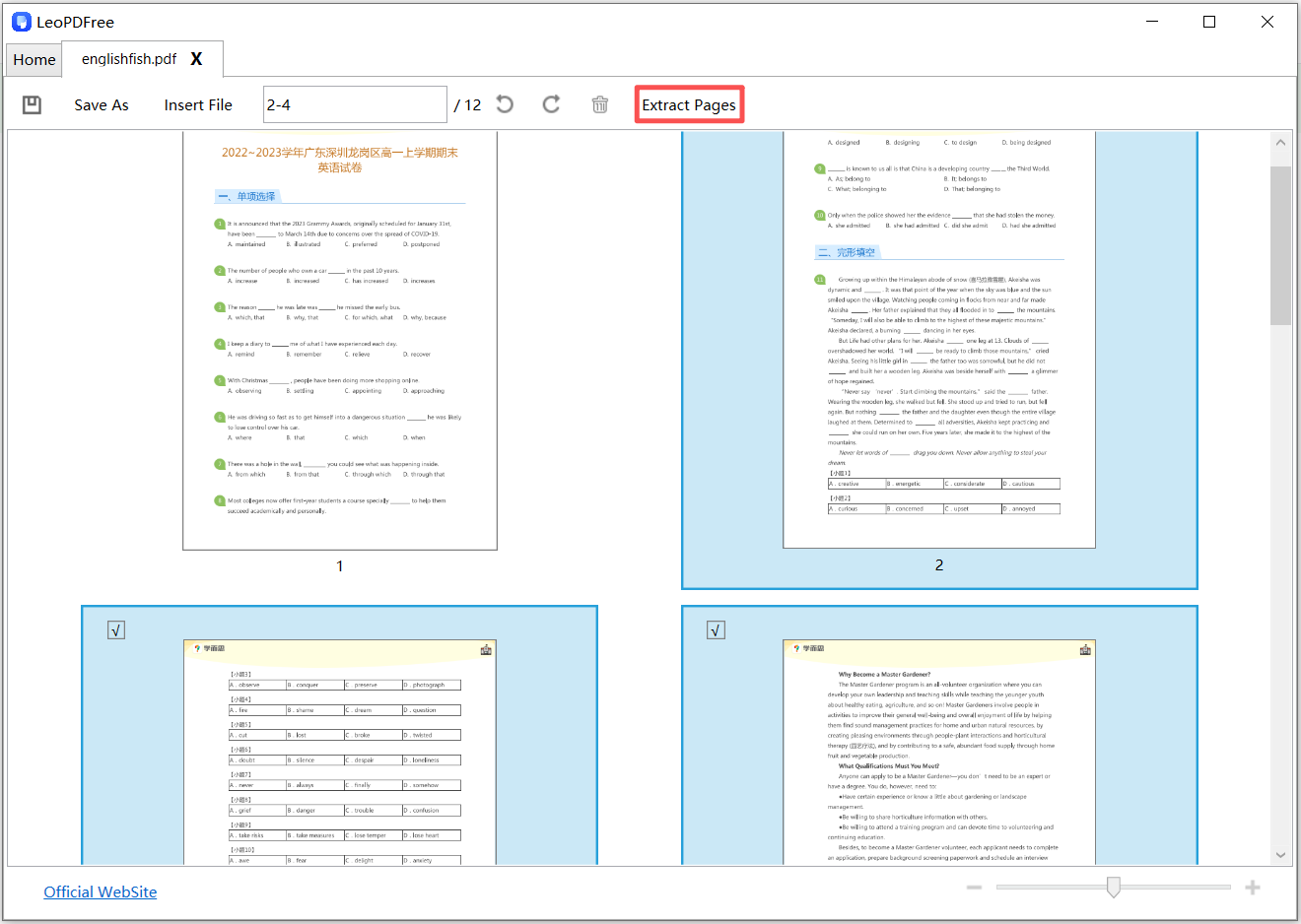
Task: Click the save (disk) icon
Action: [x=31, y=103]
